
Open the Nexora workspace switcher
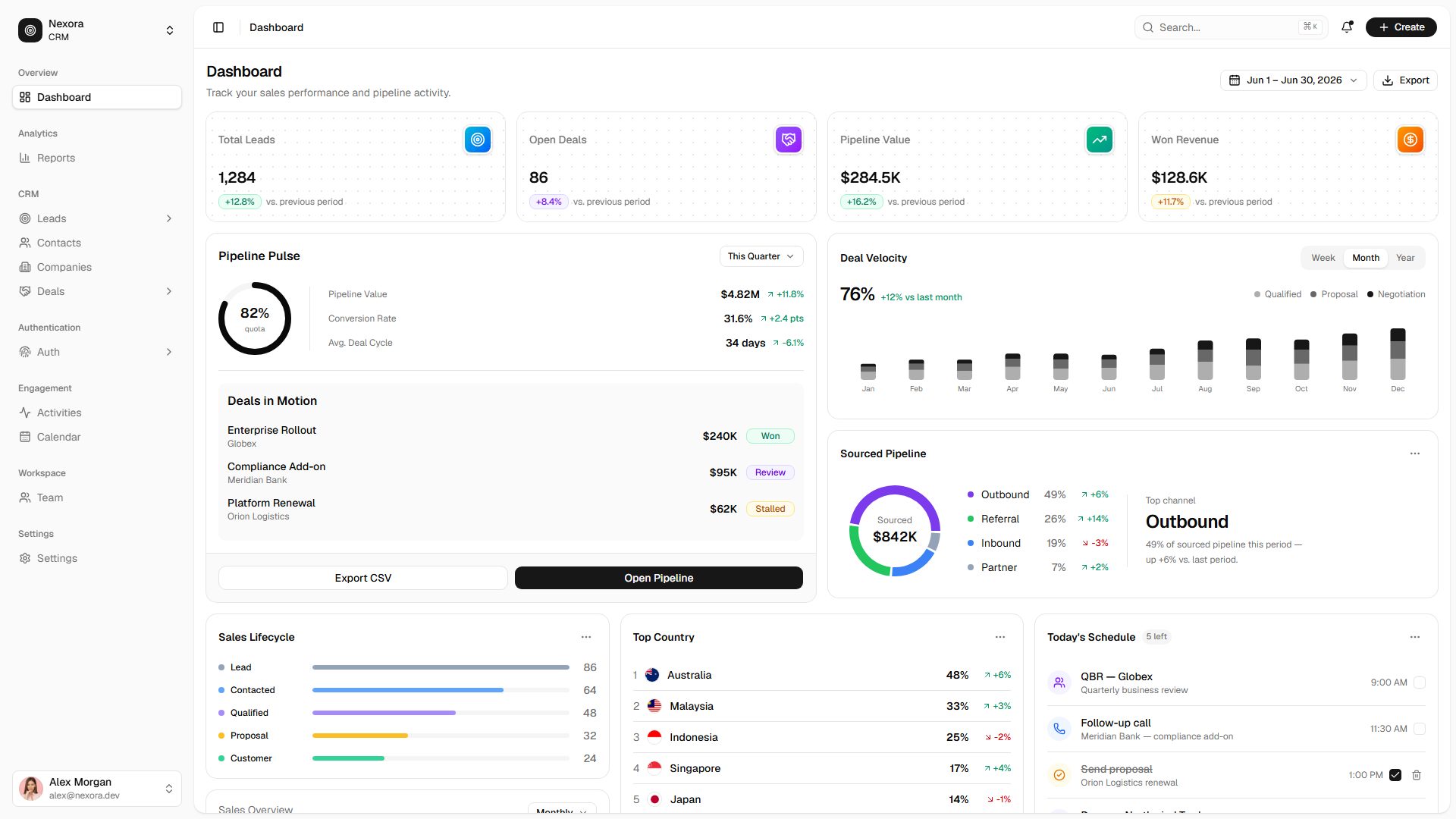pos(97,30)
